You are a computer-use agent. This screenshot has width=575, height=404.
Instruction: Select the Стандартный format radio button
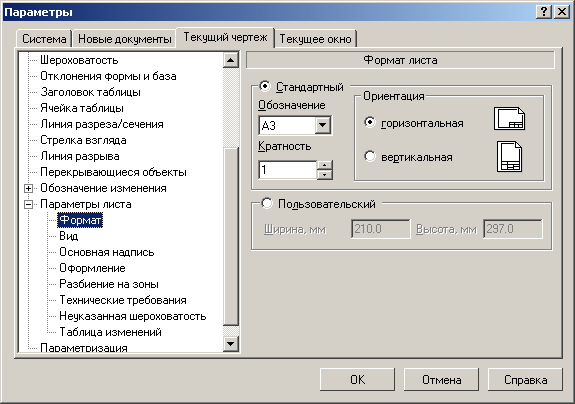point(265,87)
